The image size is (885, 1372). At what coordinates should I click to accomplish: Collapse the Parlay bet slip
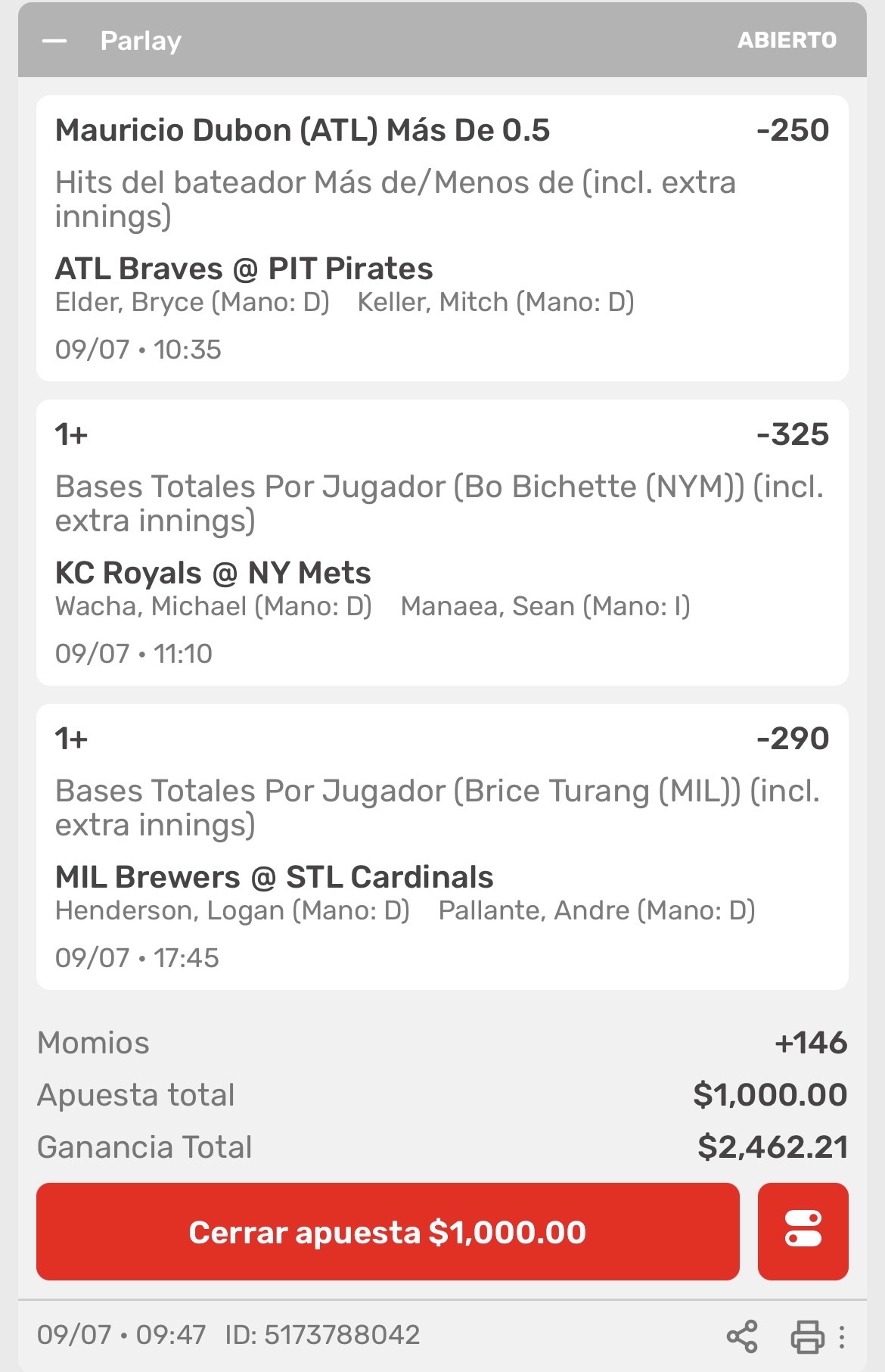pos(54,41)
